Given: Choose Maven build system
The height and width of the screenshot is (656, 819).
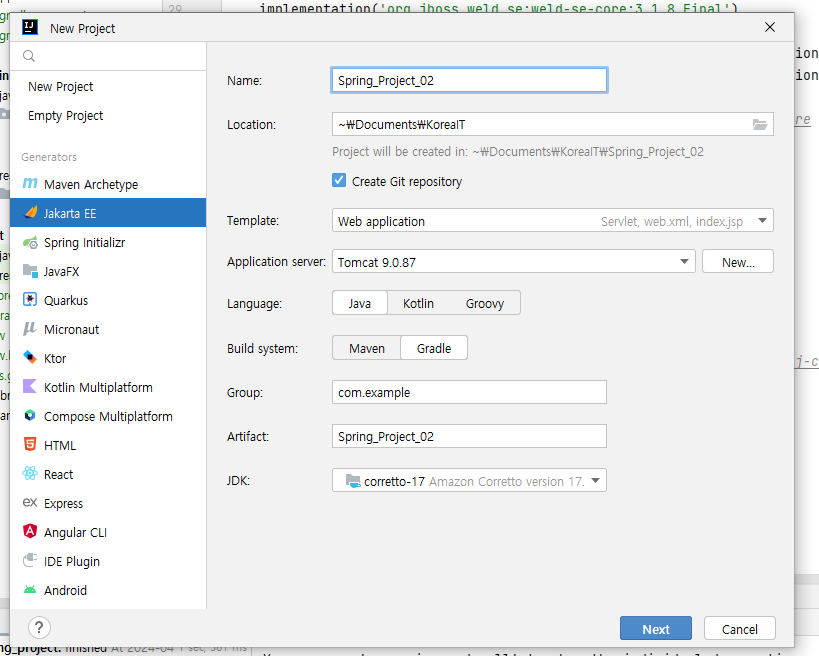Looking at the screenshot, I should click(367, 348).
